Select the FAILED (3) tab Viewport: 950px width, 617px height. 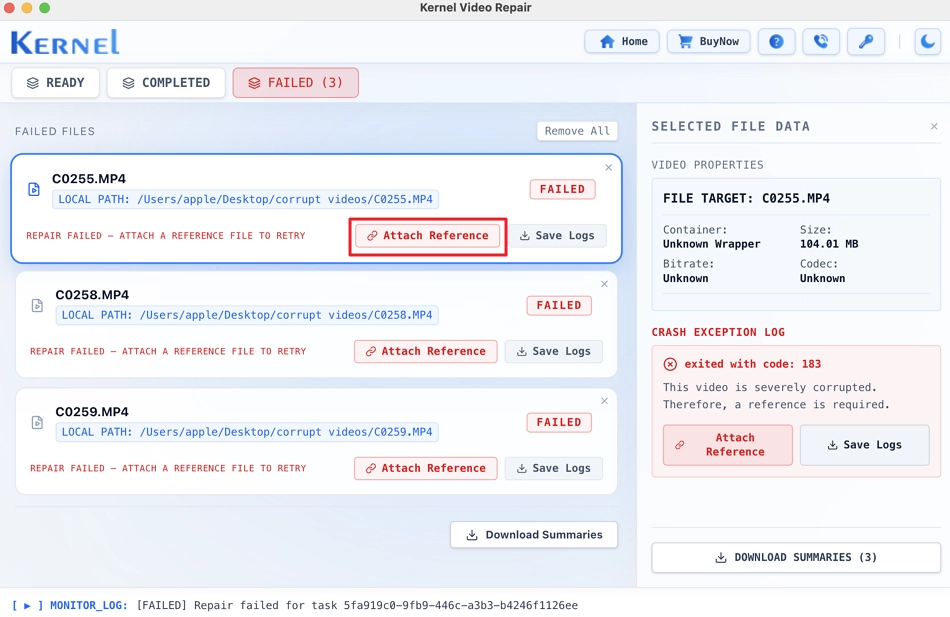296,82
